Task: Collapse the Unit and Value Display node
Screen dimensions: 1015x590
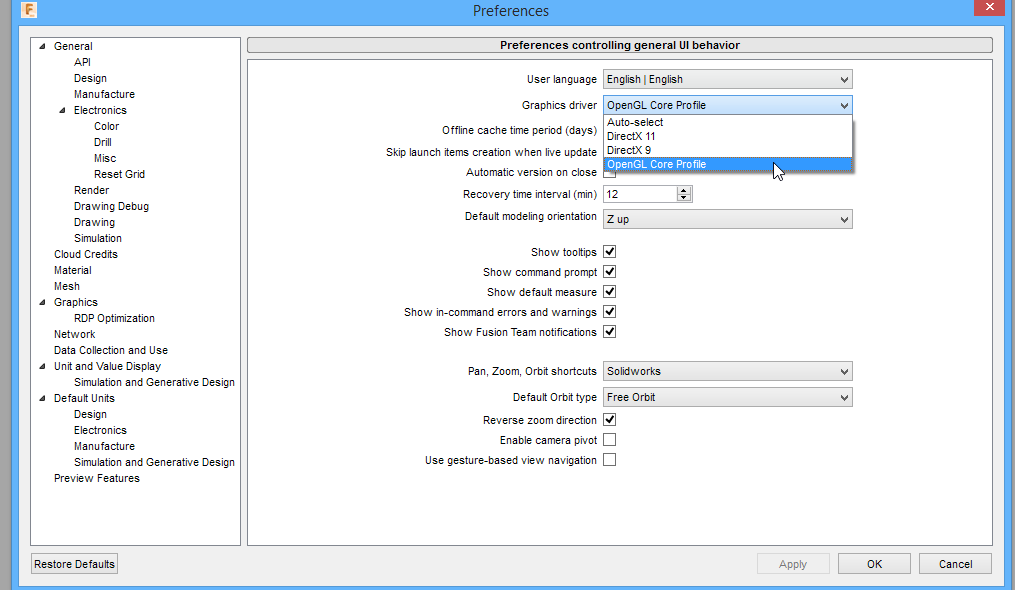Action: (x=42, y=366)
